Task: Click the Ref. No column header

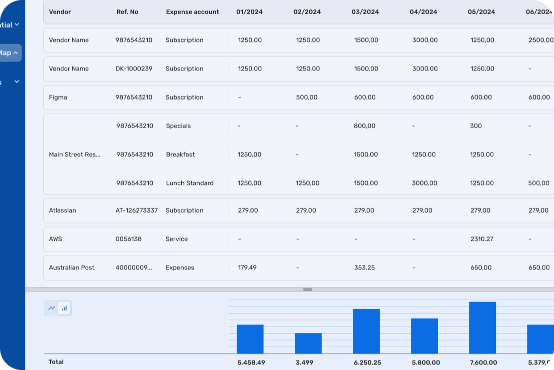Action: [x=127, y=12]
